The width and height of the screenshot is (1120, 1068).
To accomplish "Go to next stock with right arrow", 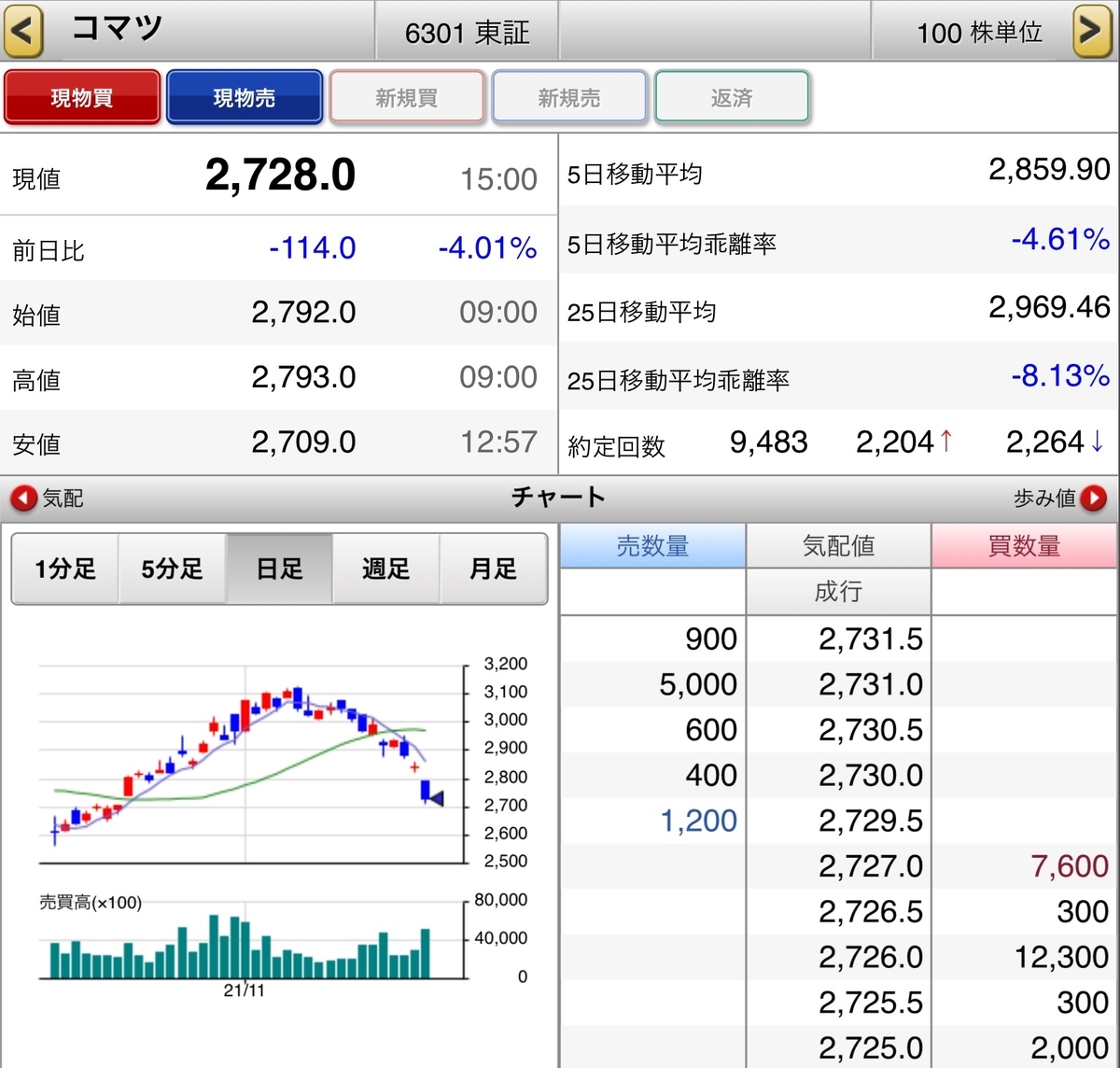I will (1092, 31).
